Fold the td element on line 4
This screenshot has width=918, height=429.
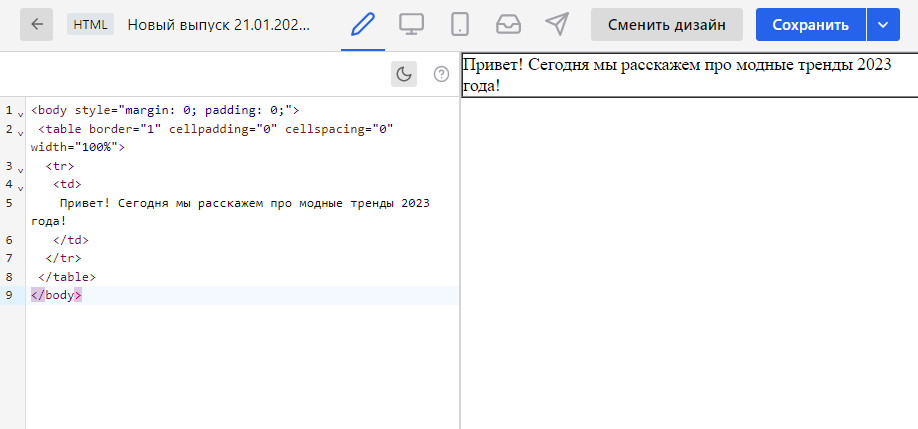click(20, 185)
